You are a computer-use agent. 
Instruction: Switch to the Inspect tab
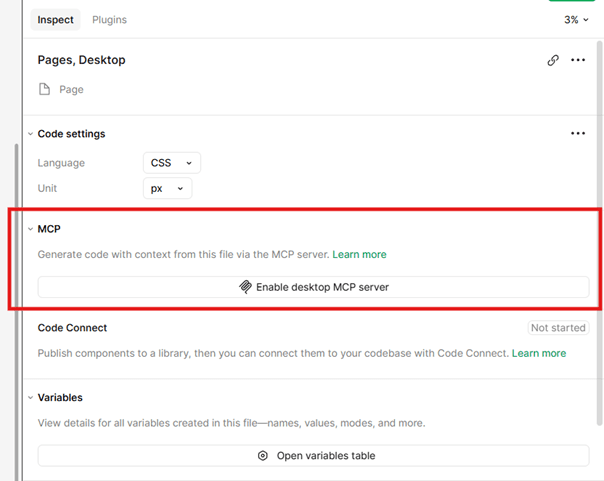pos(55,20)
